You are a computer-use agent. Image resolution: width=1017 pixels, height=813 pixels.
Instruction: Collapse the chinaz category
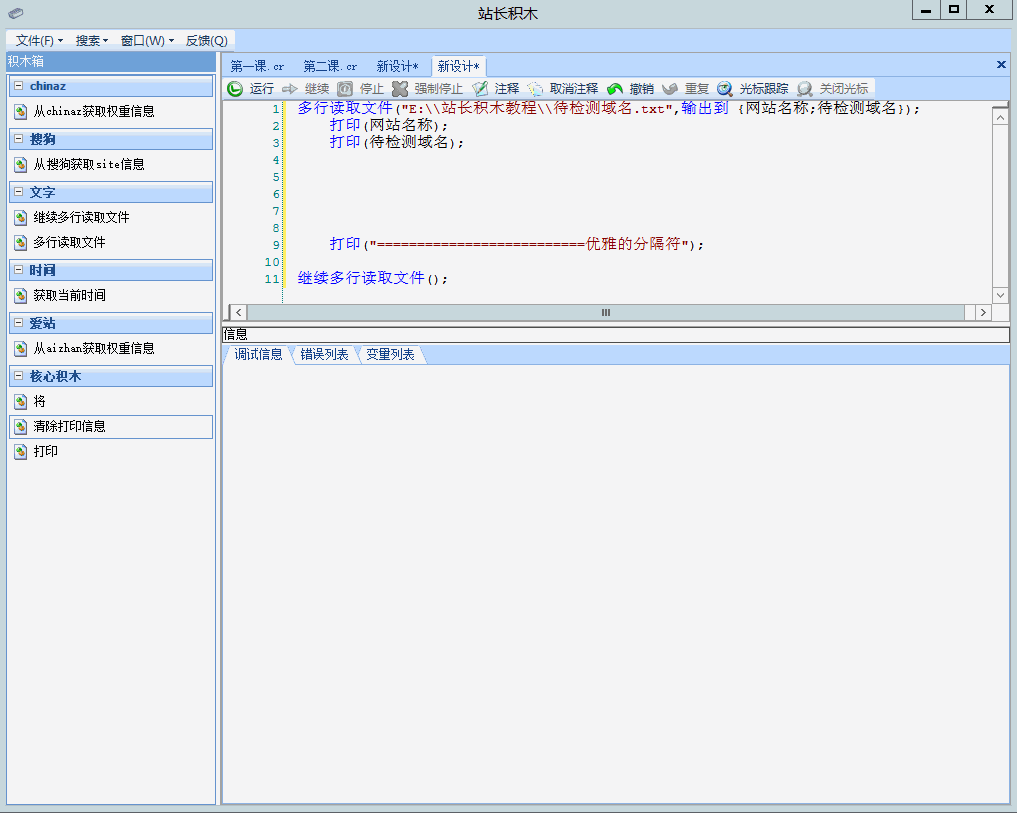pyautogui.click(x=19, y=87)
